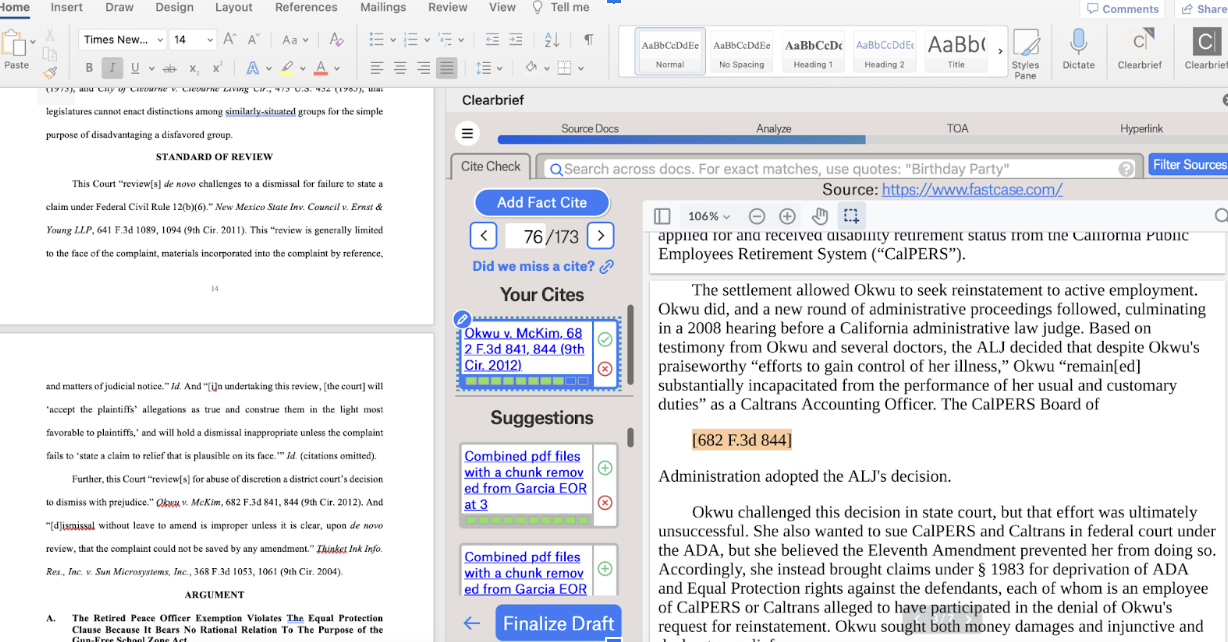Decrease paragraph indent

point(491,40)
